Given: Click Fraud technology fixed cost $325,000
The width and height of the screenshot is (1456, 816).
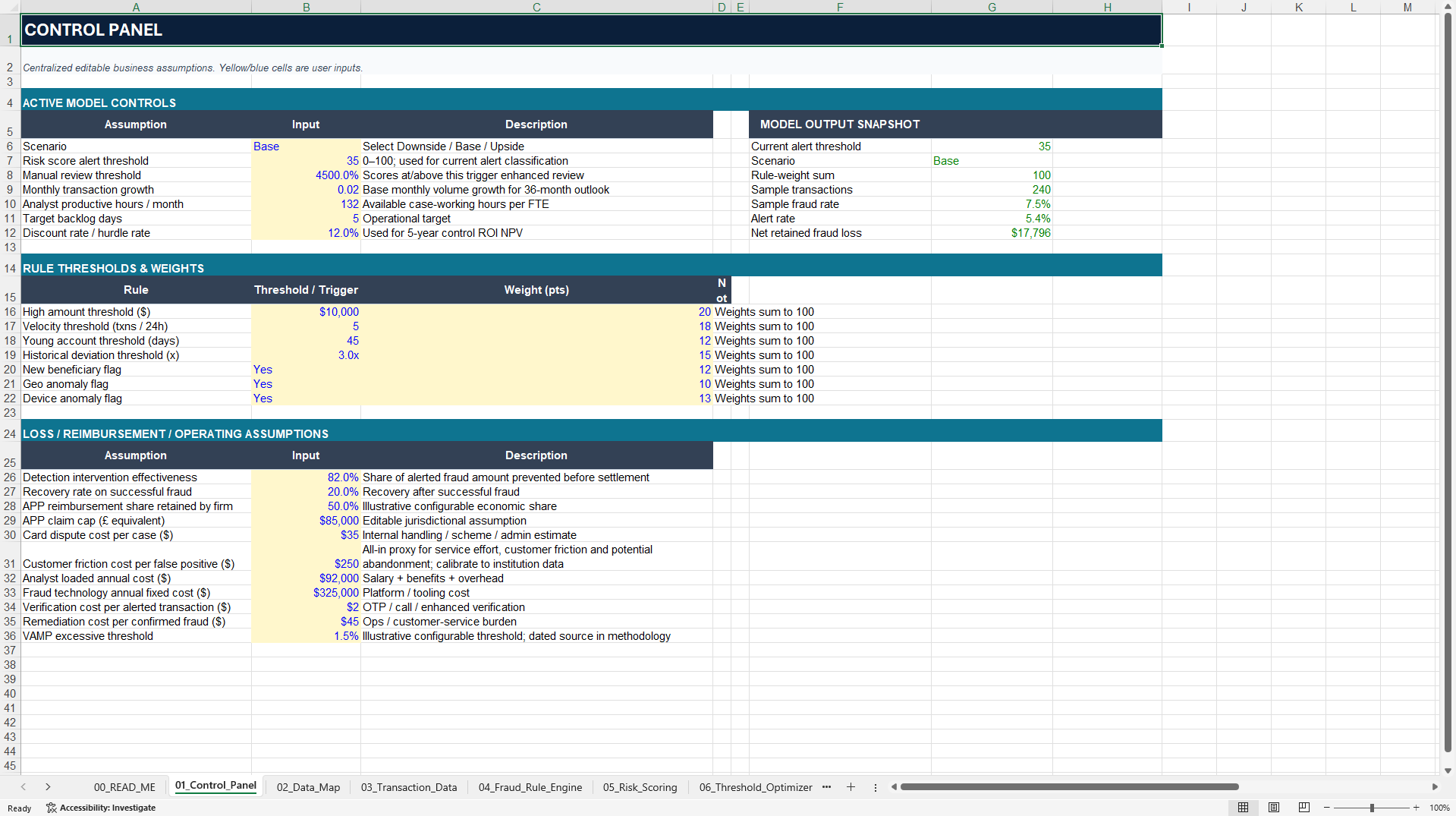Looking at the screenshot, I should (x=306, y=593).
